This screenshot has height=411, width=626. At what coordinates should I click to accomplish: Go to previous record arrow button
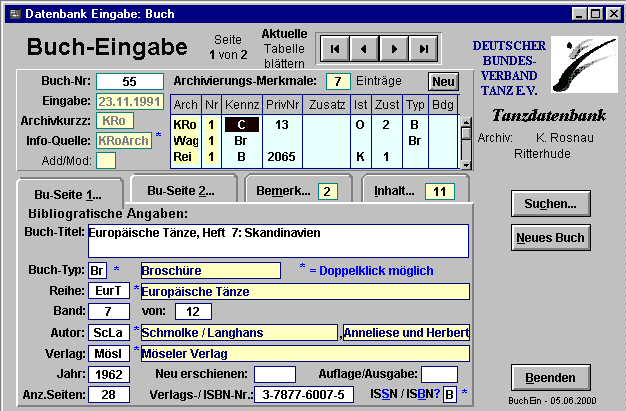364,47
